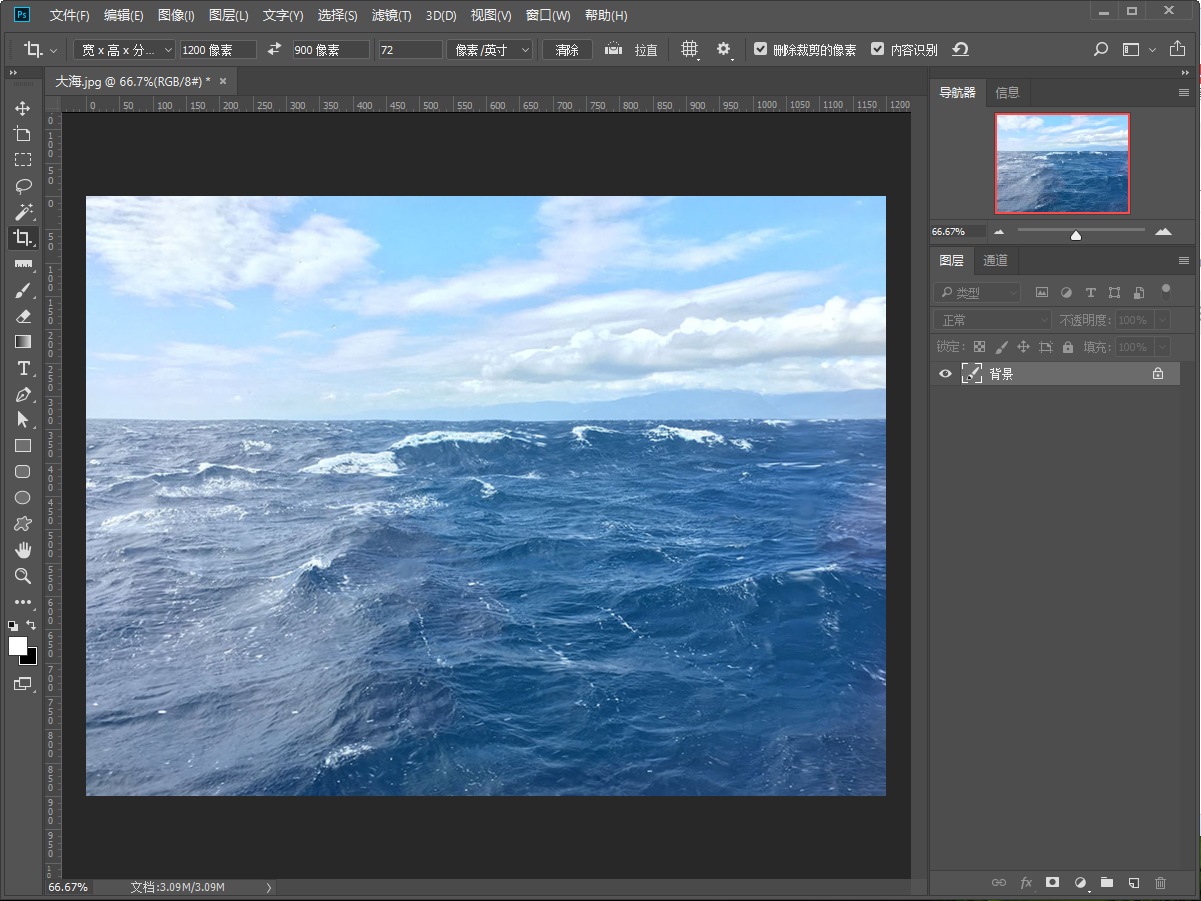The image size is (1201, 901).
Task: Select the Ruler tool
Action: [x=22, y=264]
